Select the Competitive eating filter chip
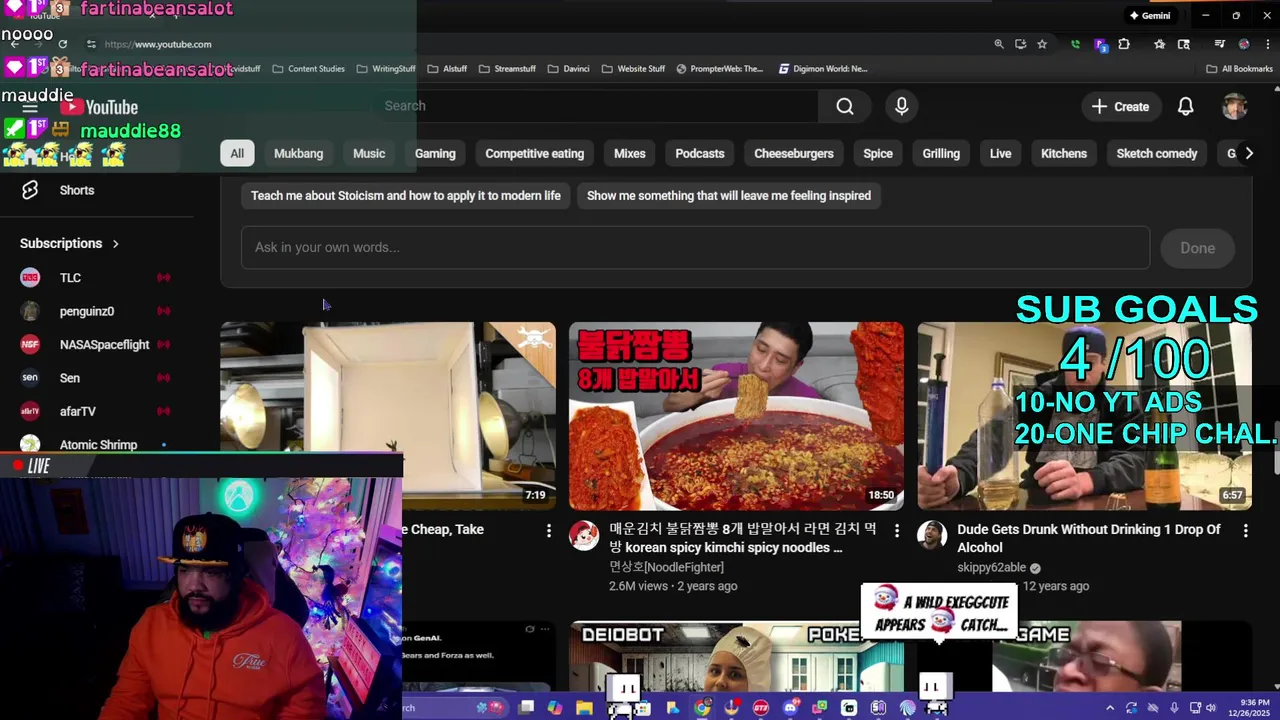1280x720 pixels. (534, 153)
